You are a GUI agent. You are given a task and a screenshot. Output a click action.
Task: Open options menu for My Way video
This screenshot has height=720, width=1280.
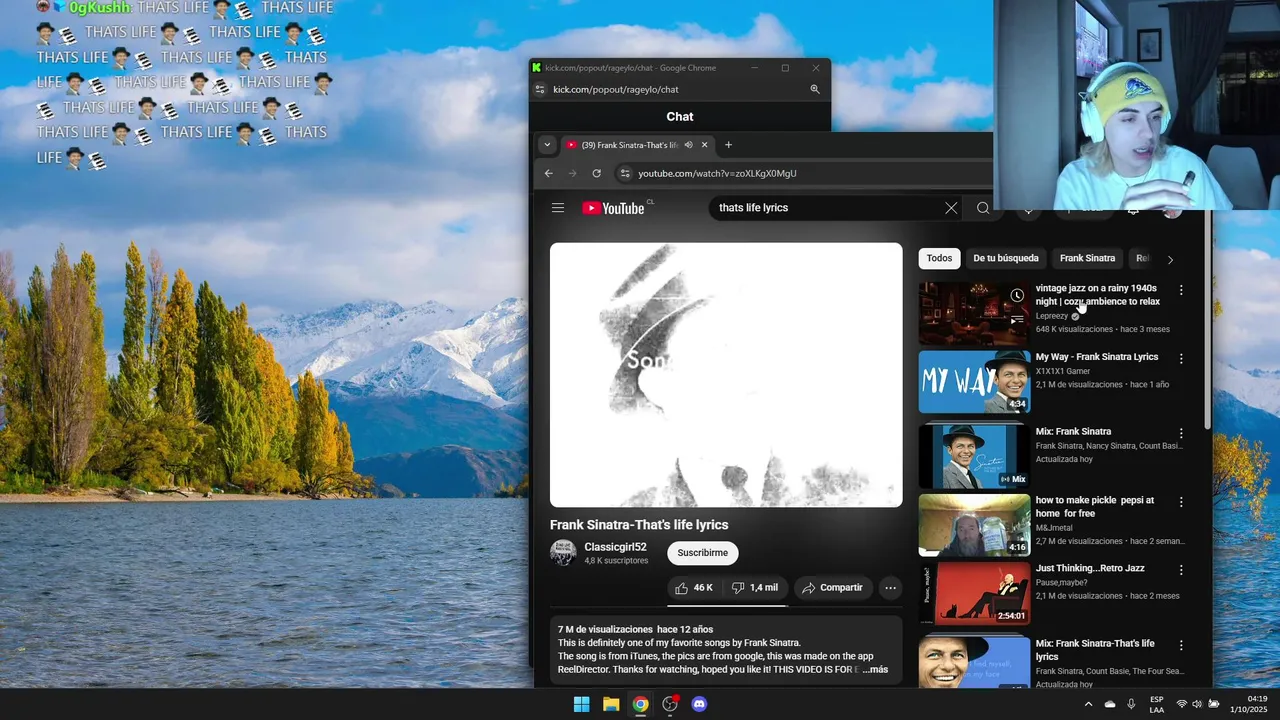tap(1181, 358)
